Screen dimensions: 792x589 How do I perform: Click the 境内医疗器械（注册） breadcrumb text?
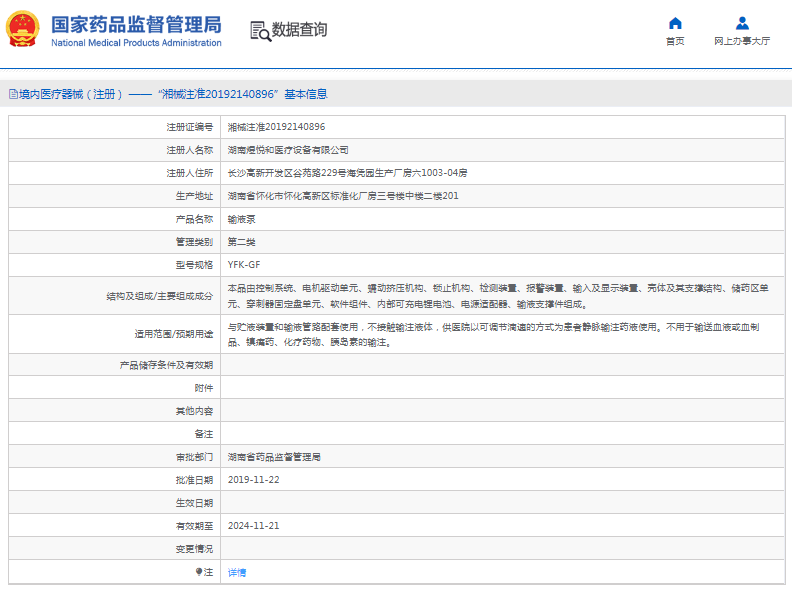pos(70,94)
